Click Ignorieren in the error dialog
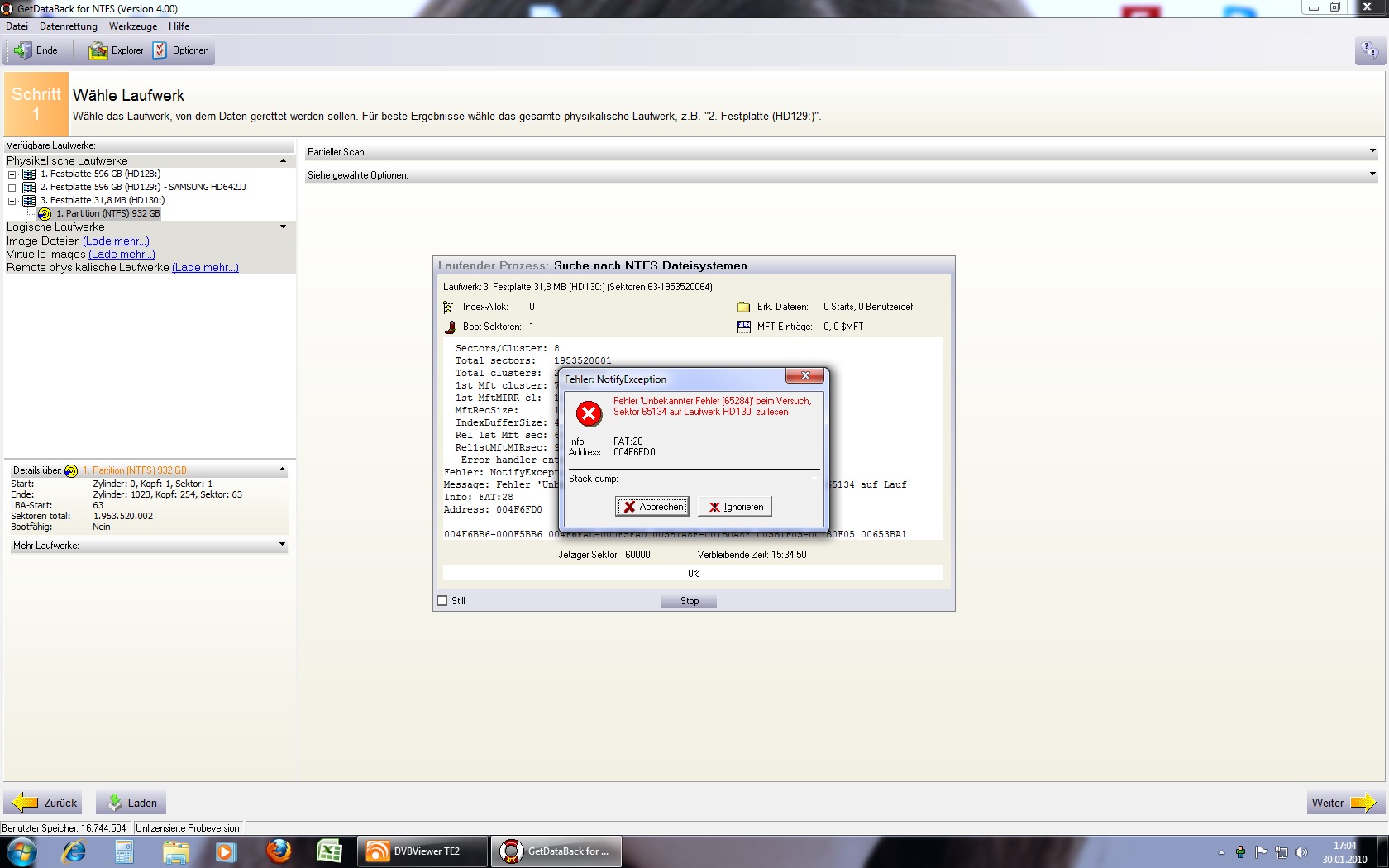 point(735,507)
